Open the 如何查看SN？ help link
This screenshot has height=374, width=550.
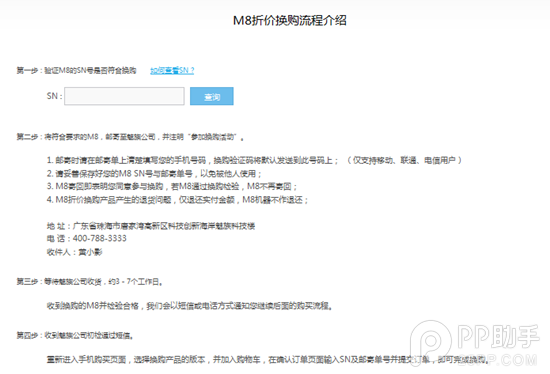point(172,71)
